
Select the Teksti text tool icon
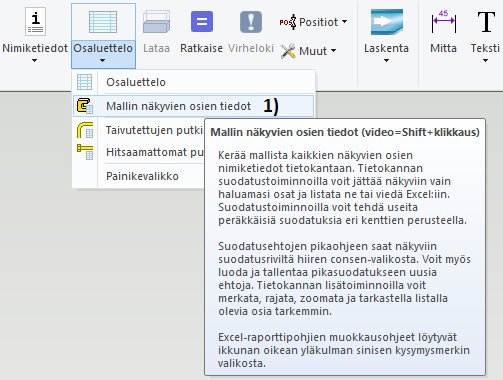486,22
